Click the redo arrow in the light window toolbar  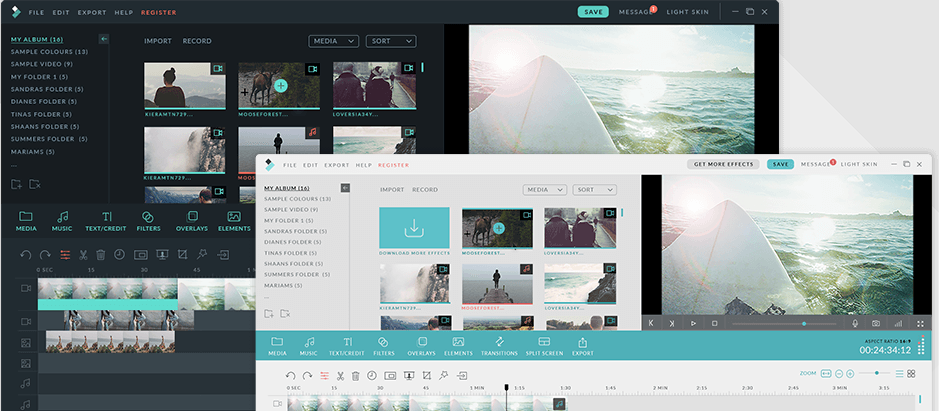click(x=307, y=376)
